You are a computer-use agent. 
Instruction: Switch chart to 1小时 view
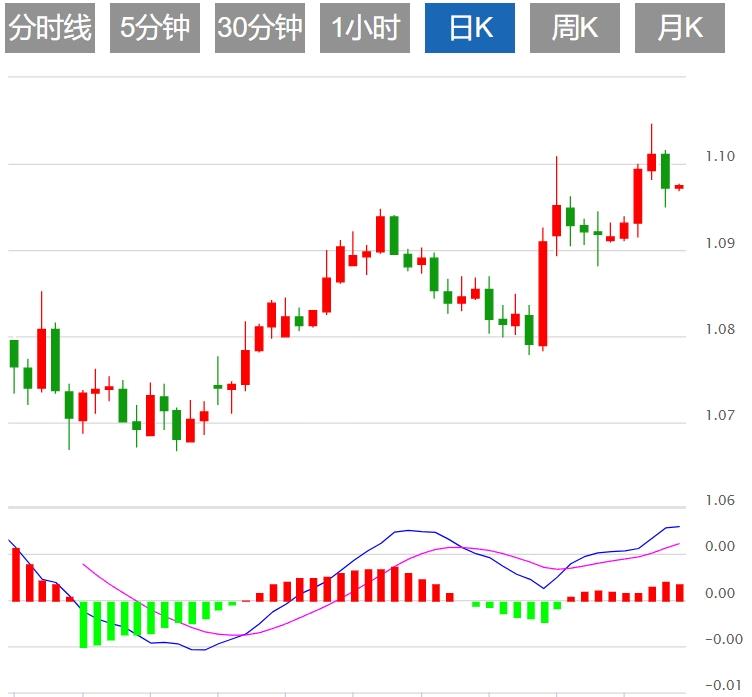[365, 28]
